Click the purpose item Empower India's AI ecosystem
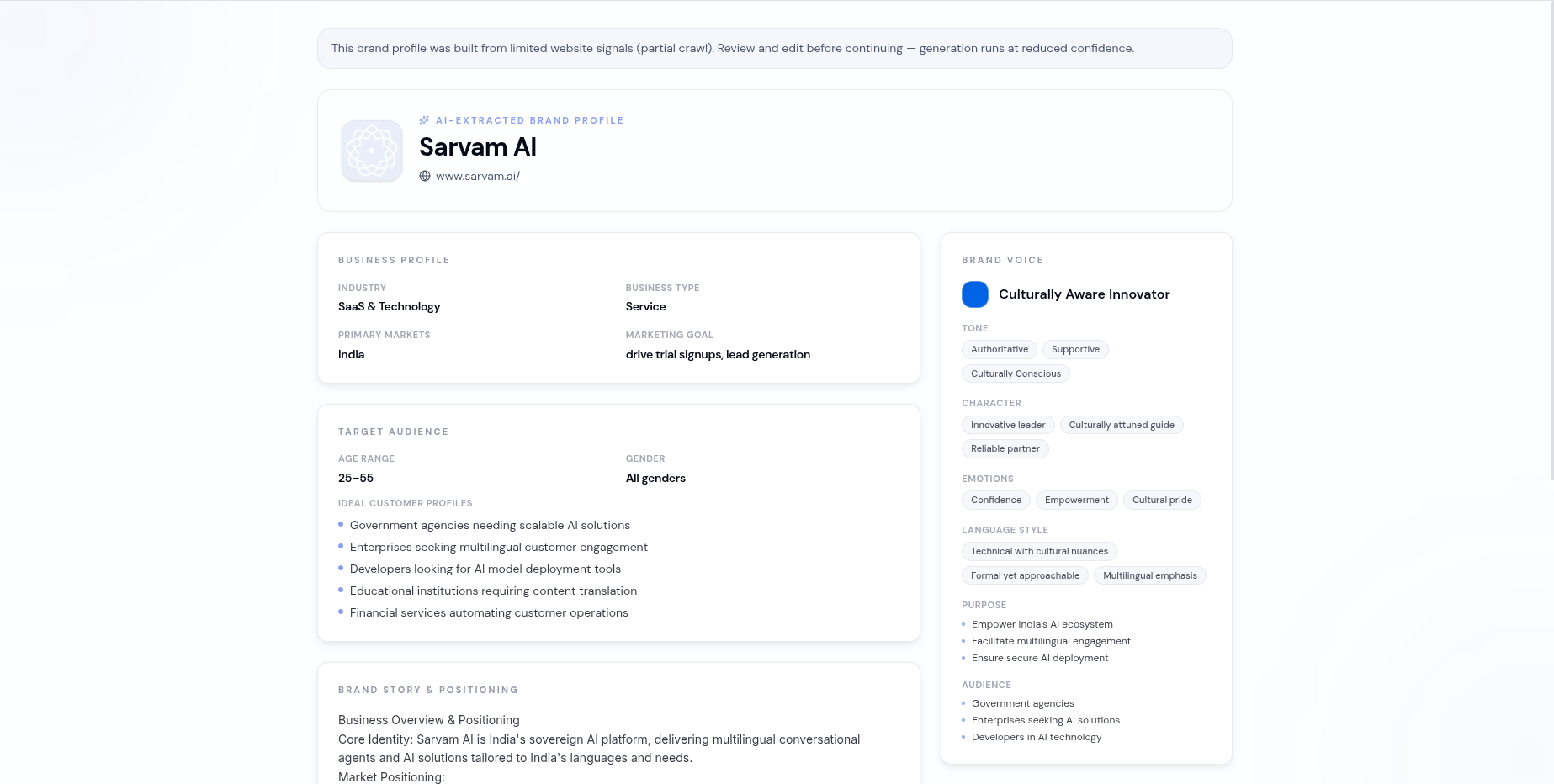This screenshot has width=1554, height=784. point(1042,625)
